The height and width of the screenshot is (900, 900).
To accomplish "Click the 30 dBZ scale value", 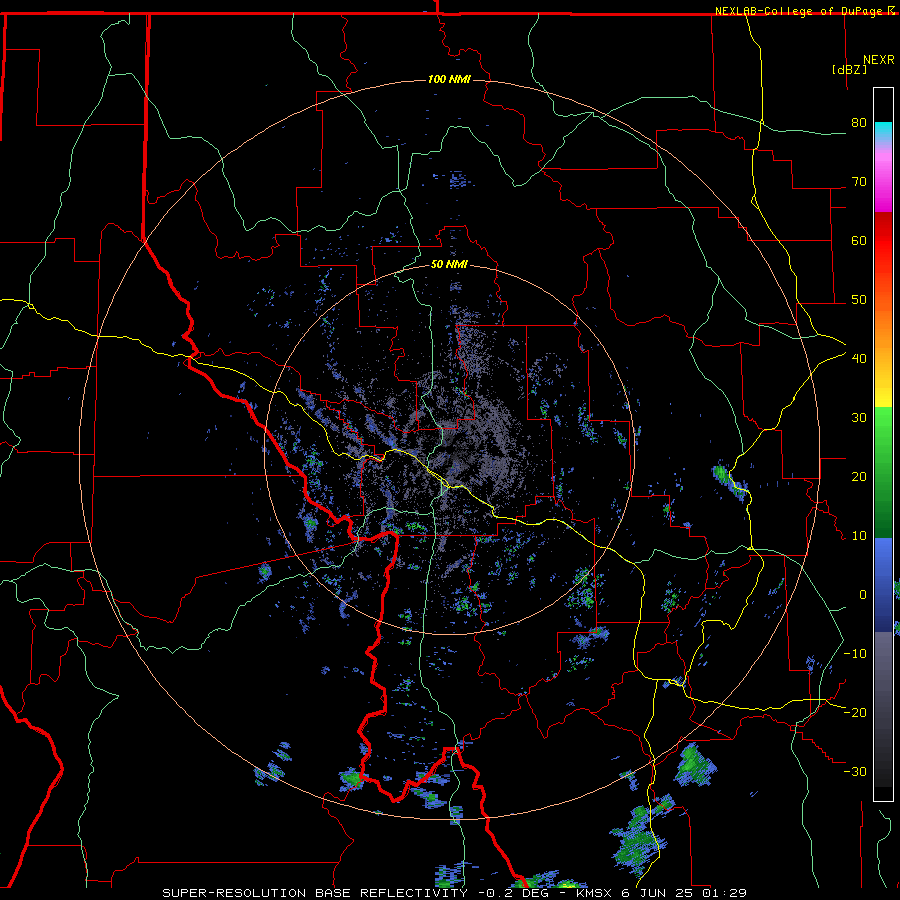I will [x=859, y=418].
